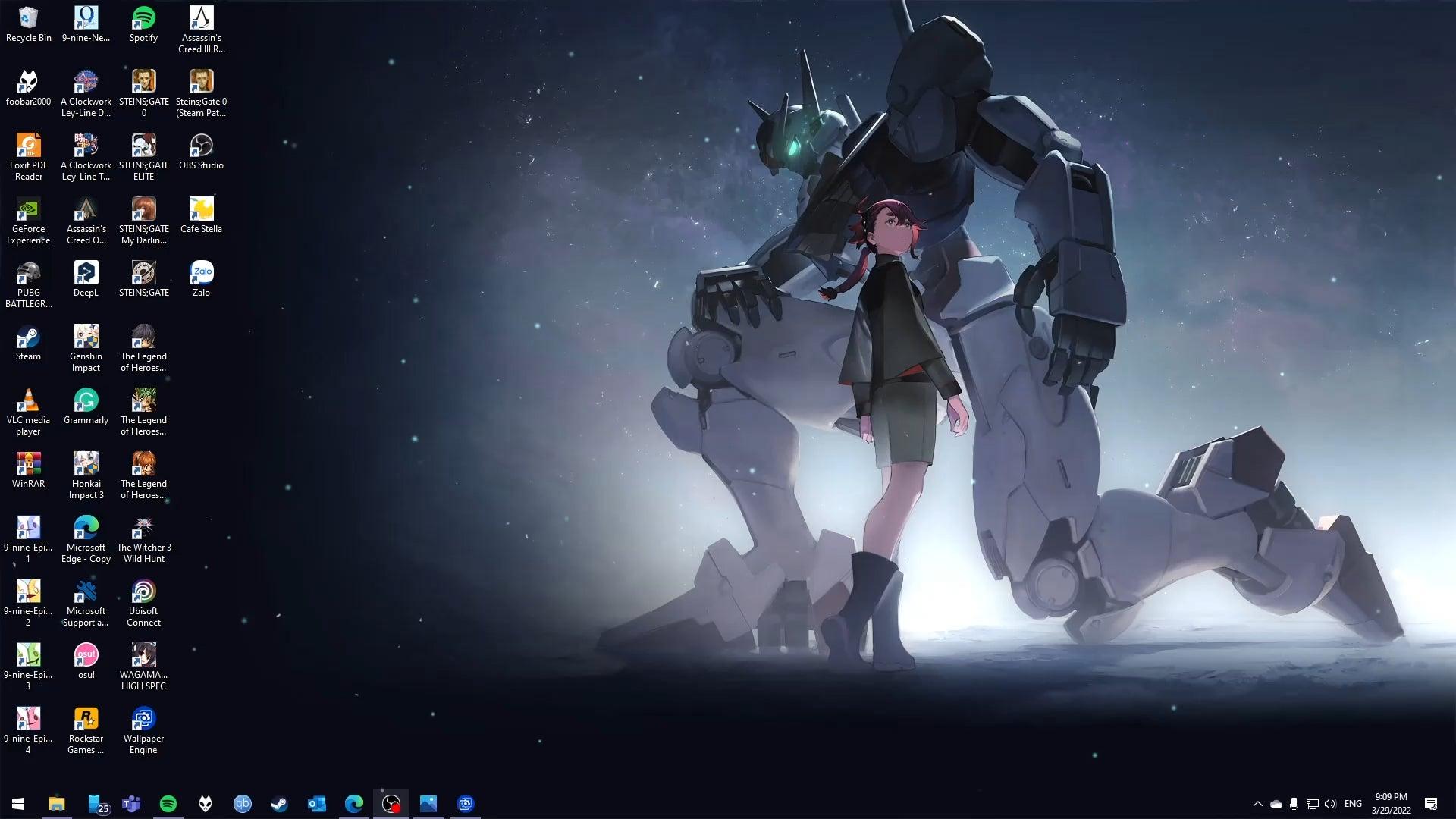Change the ENG input language
The image size is (1456, 819).
pyautogui.click(x=1353, y=804)
